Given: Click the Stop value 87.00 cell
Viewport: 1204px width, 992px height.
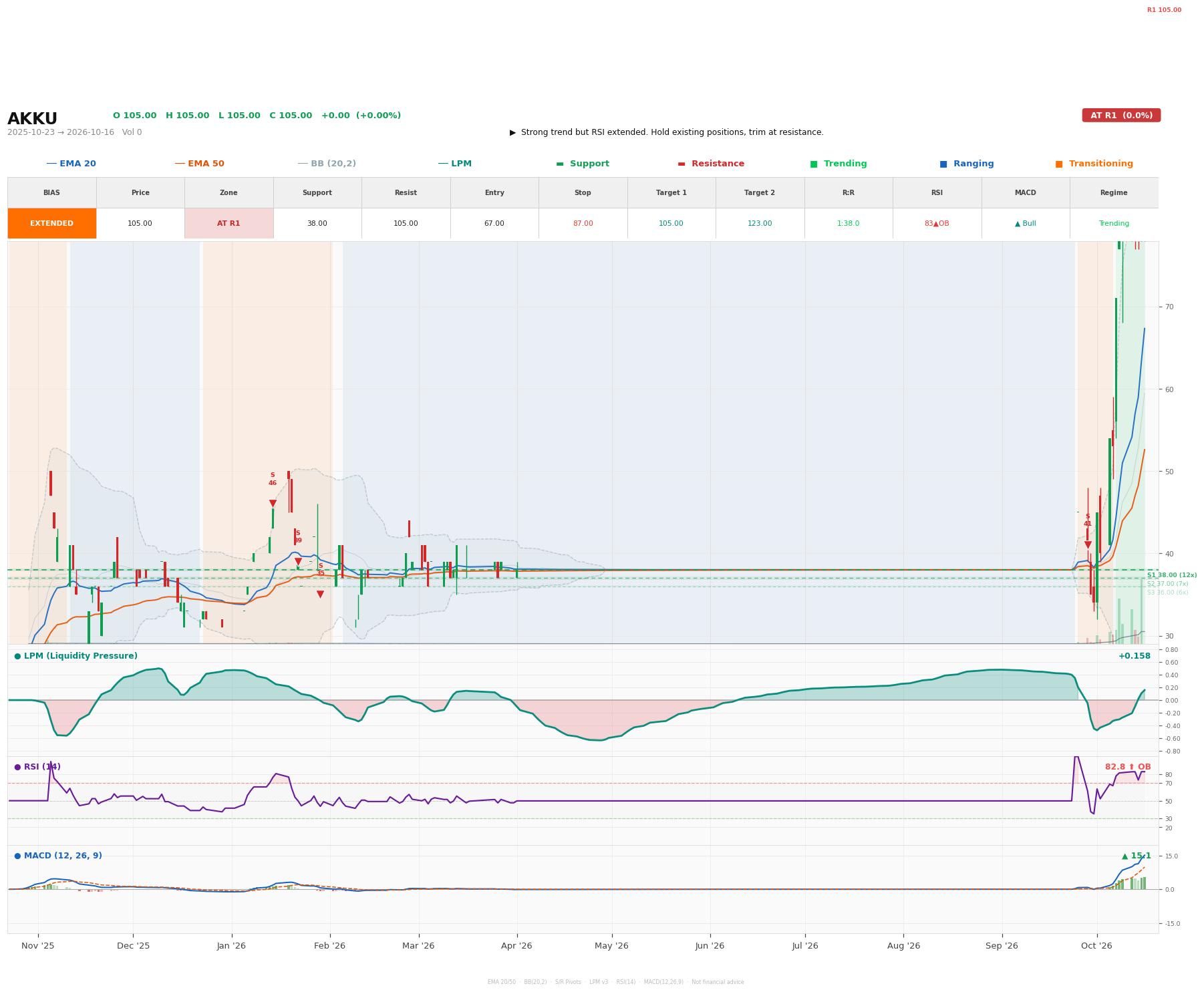Looking at the screenshot, I should (x=583, y=223).
